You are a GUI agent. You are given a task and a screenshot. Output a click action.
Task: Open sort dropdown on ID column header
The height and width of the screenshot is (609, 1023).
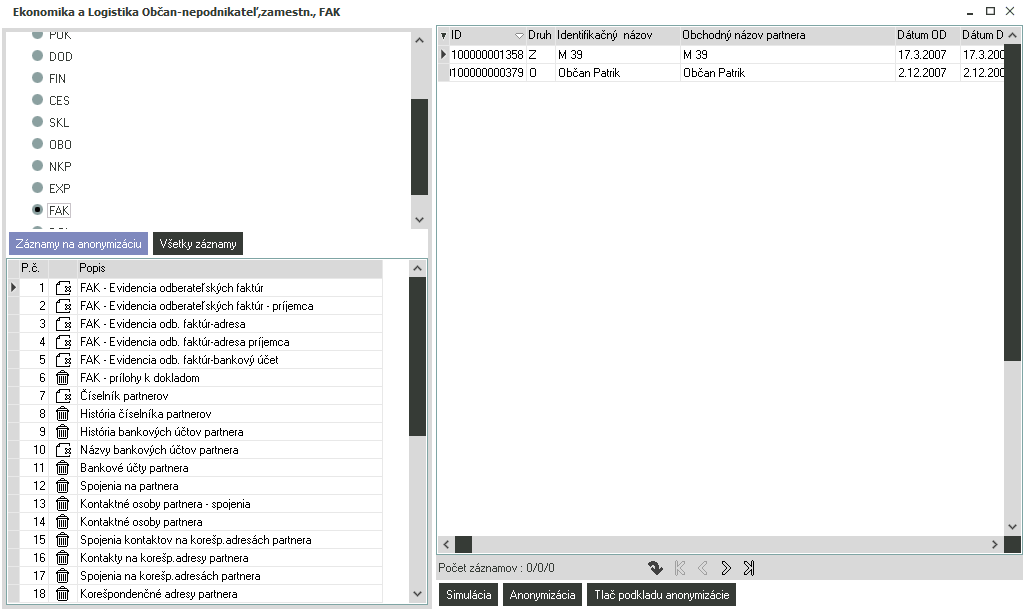(x=519, y=36)
